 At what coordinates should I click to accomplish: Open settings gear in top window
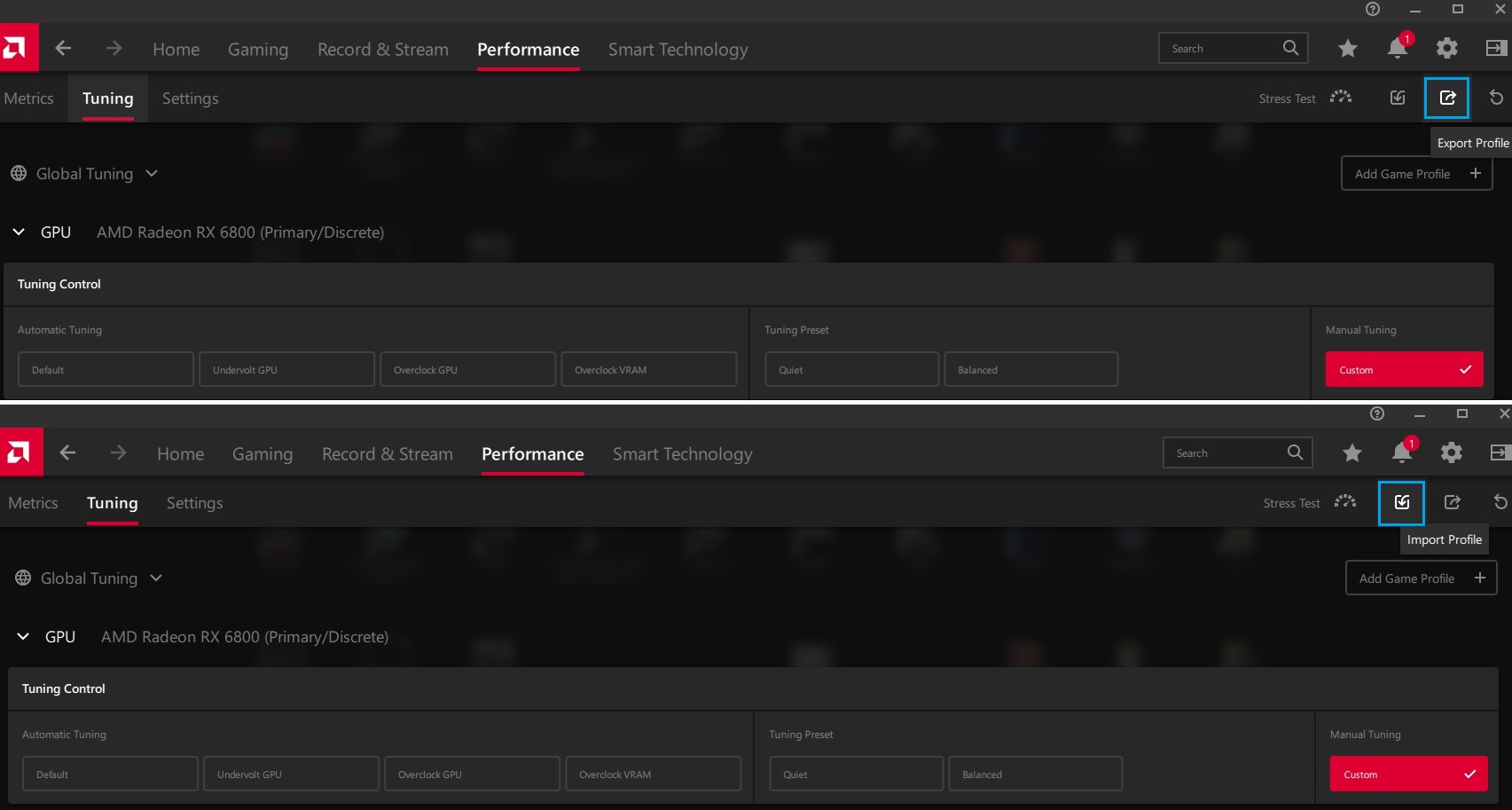point(1447,48)
